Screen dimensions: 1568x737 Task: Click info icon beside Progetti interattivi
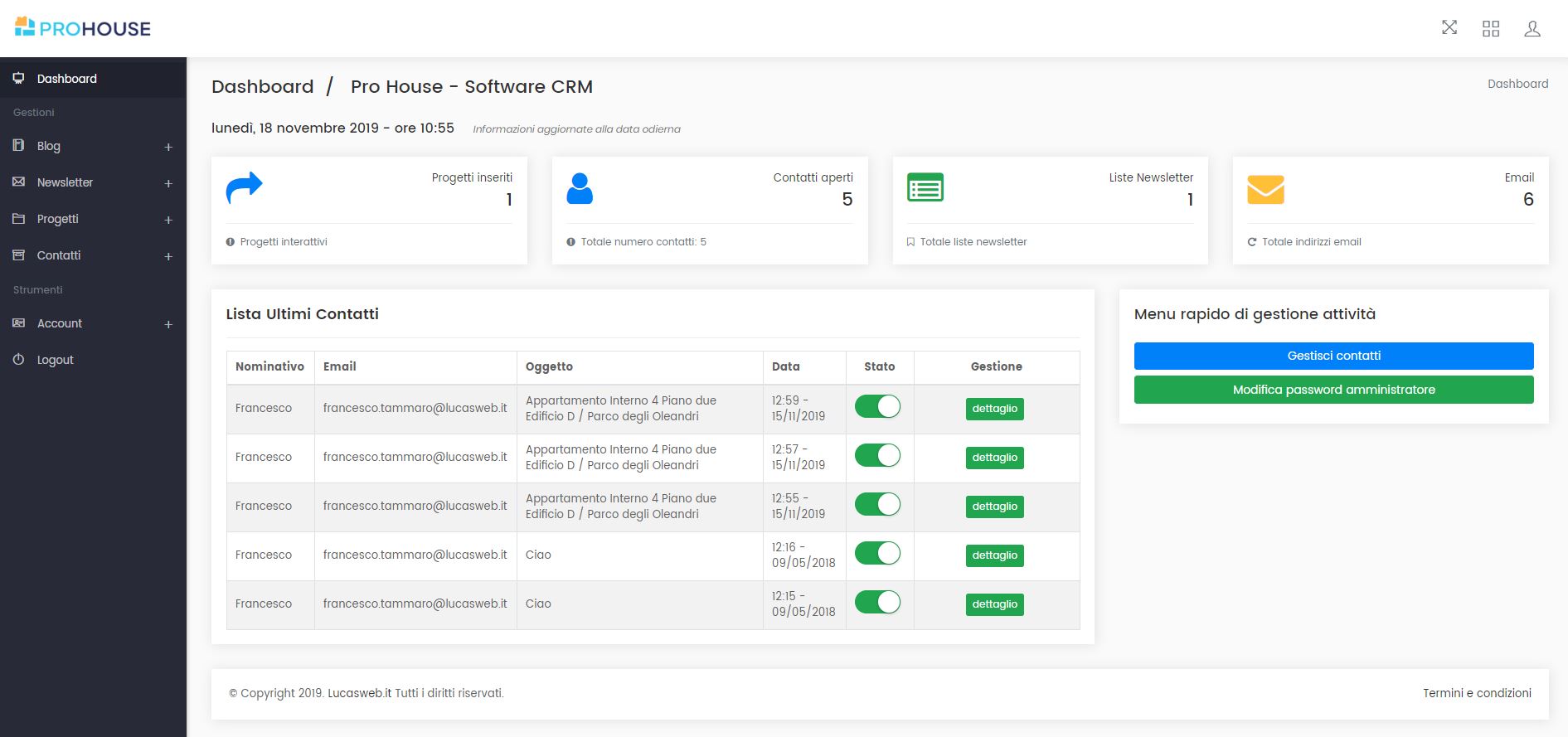231,242
